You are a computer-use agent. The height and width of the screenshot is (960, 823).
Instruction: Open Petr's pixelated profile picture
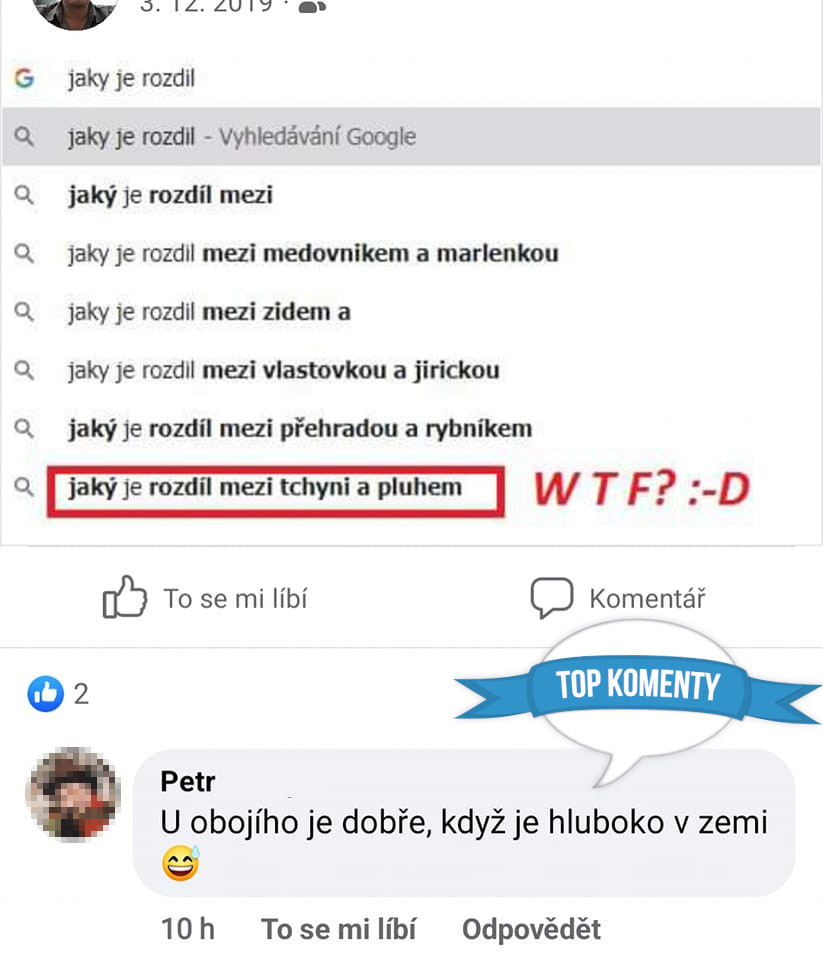click(73, 793)
